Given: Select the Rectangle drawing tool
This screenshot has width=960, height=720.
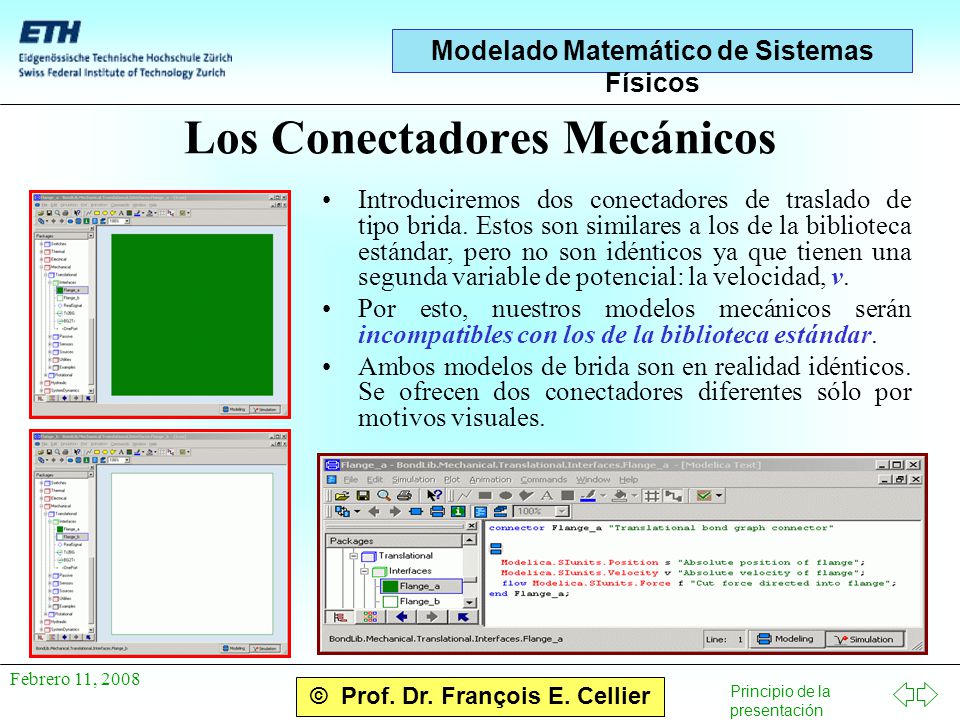Looking at the screenshot, I should (x=485, y=495).
